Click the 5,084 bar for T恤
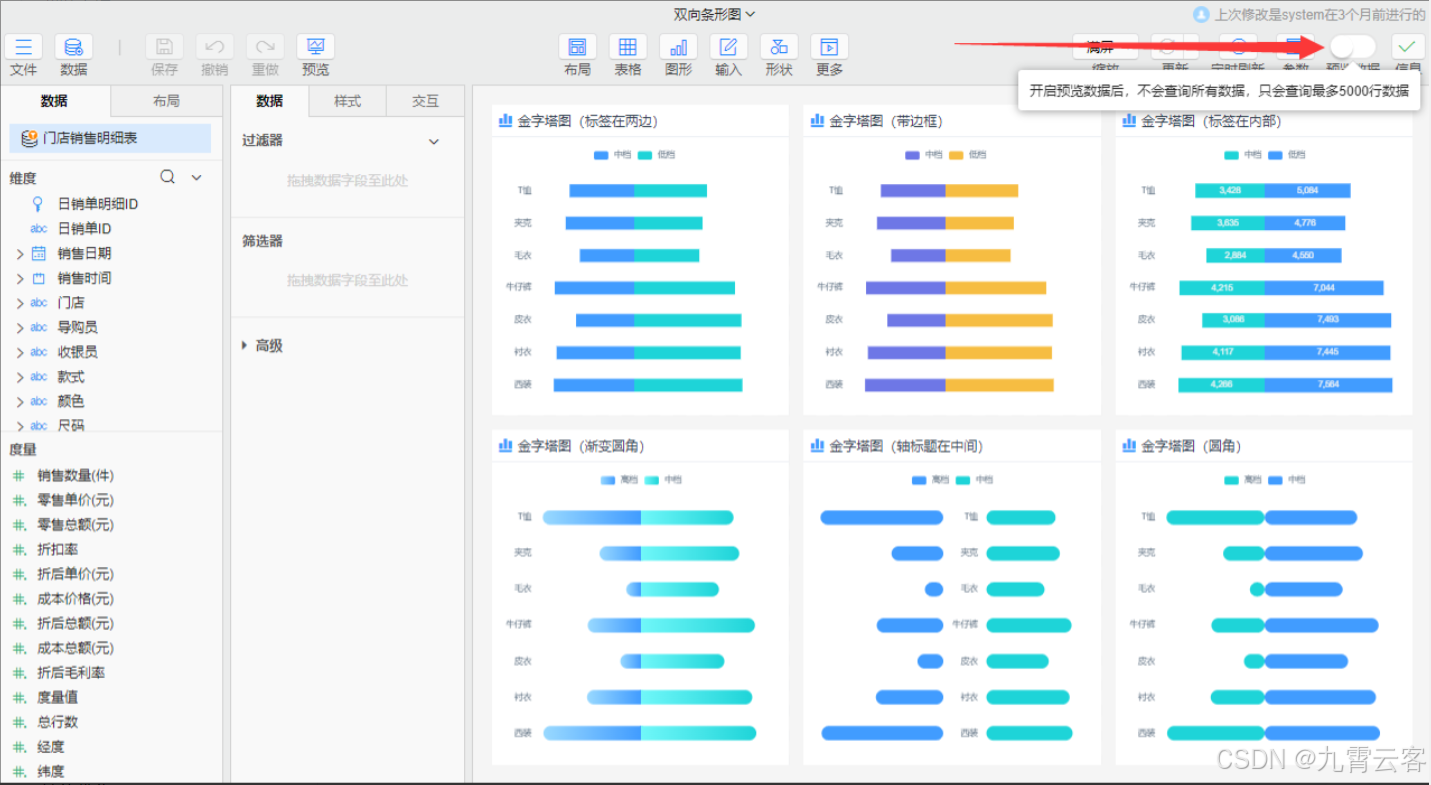 [1307, 190]
